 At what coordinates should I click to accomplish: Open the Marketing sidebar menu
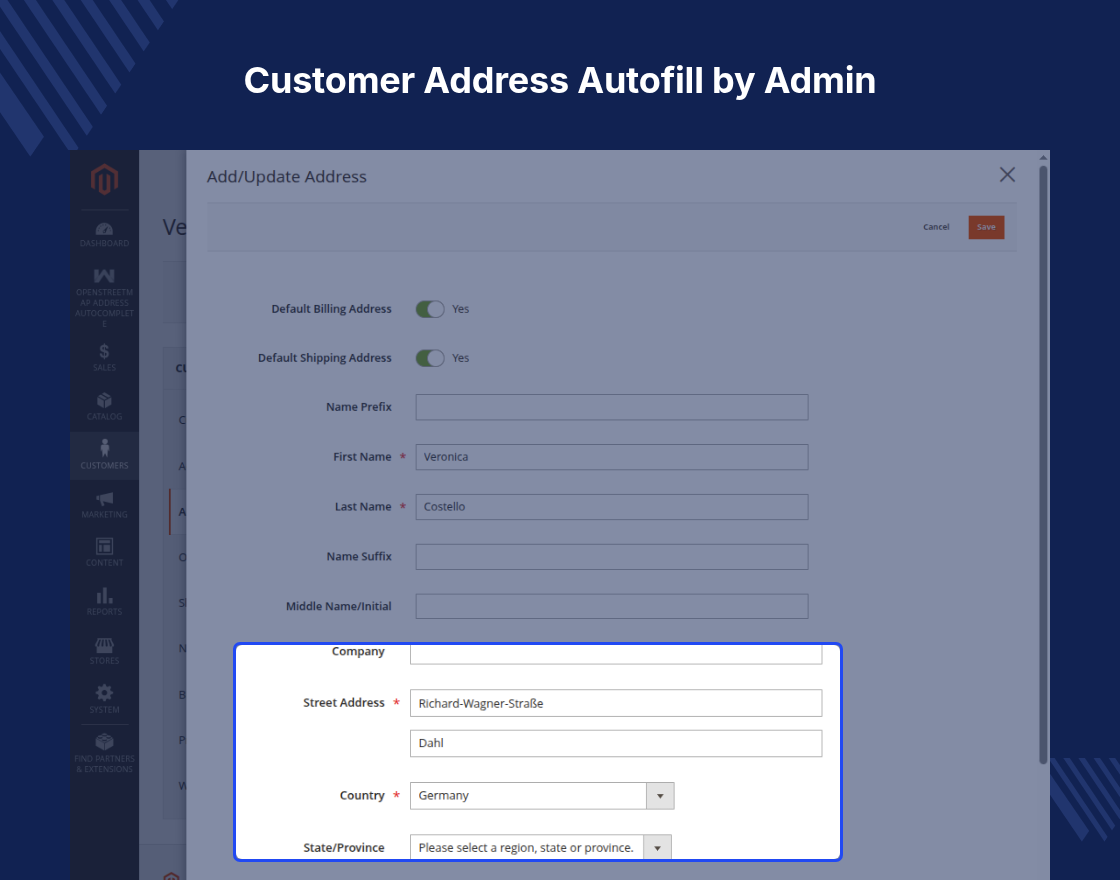pyautogui.click(x=104, y=504)
